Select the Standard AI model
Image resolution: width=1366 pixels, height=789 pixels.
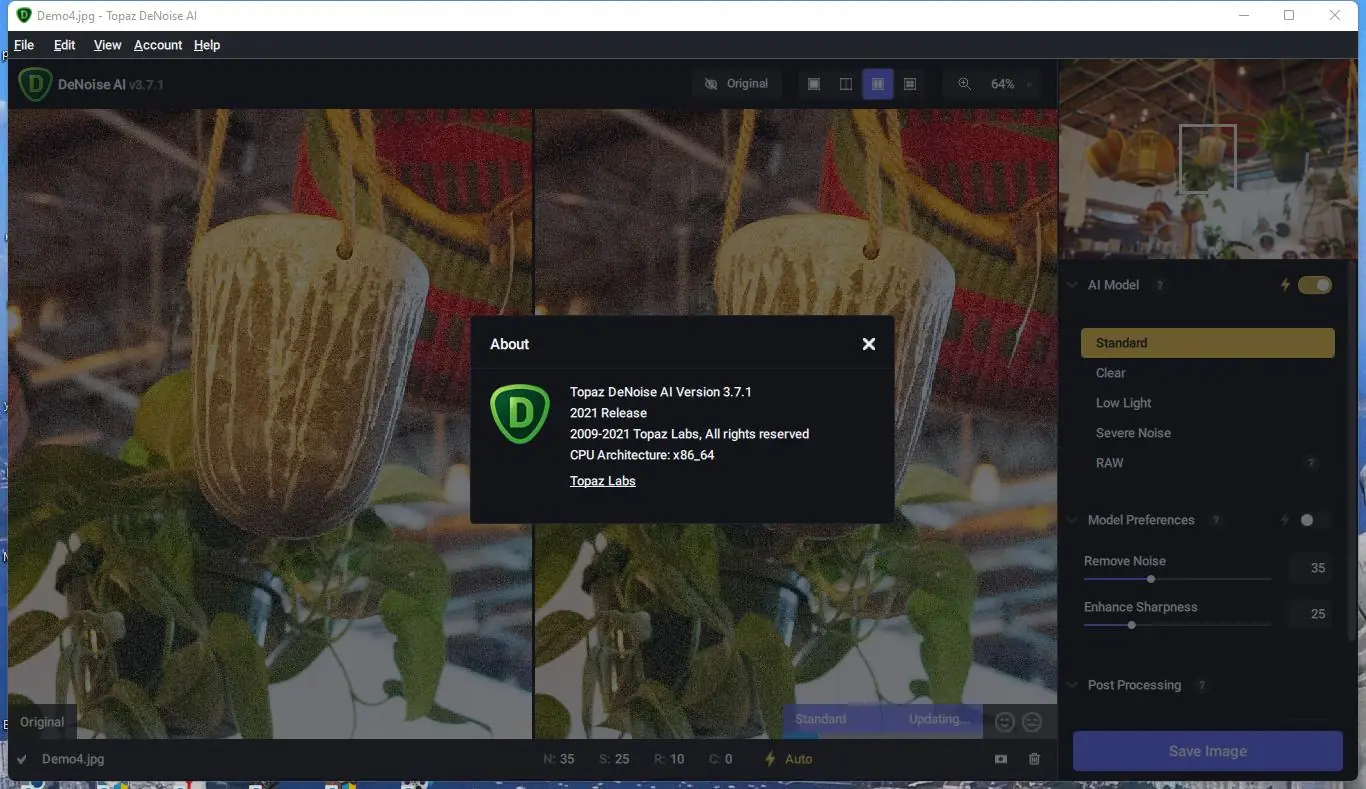(1208, 343)
